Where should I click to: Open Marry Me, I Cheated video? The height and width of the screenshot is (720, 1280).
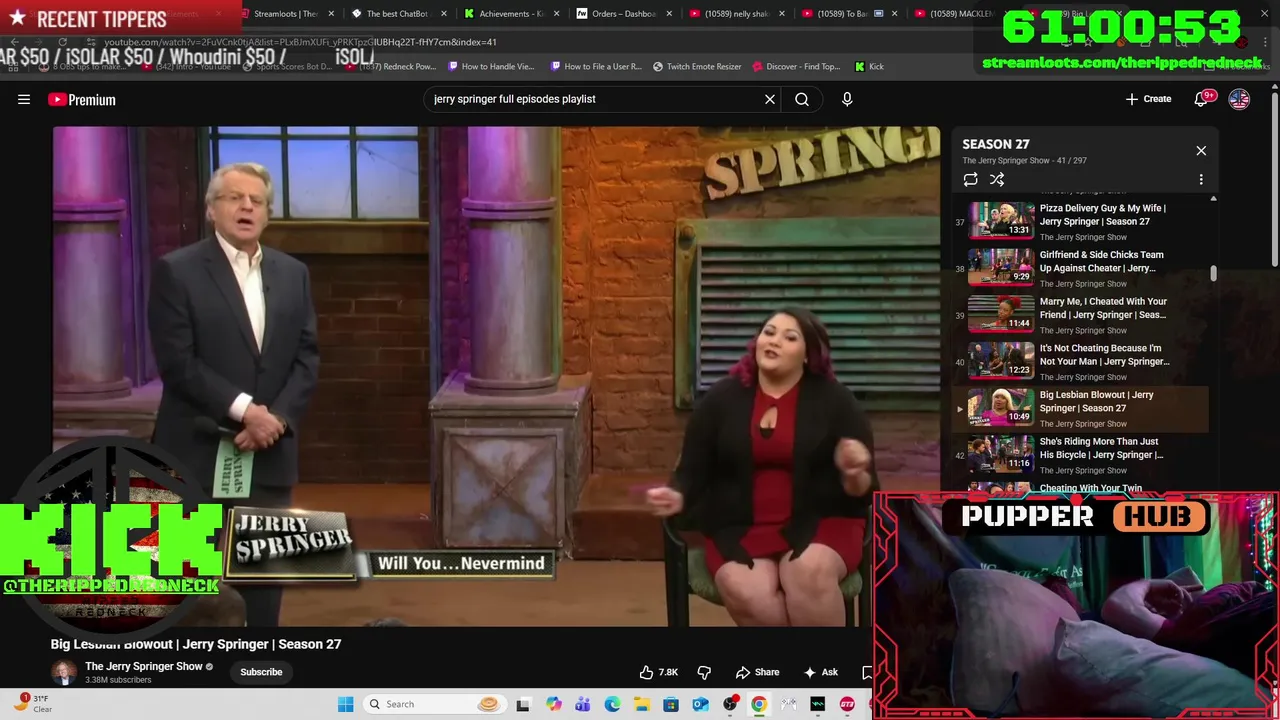click(x=1080, y=314)
